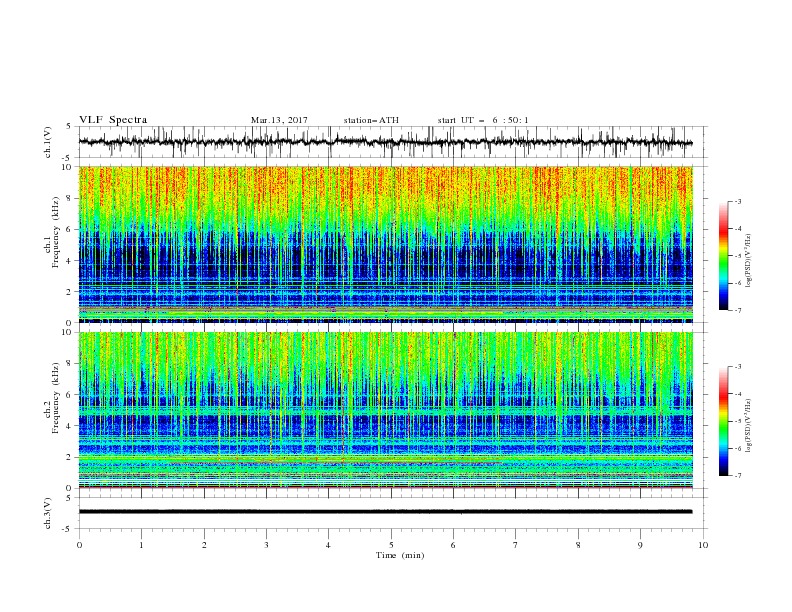Click the "10" tick on the time axis

703,545
